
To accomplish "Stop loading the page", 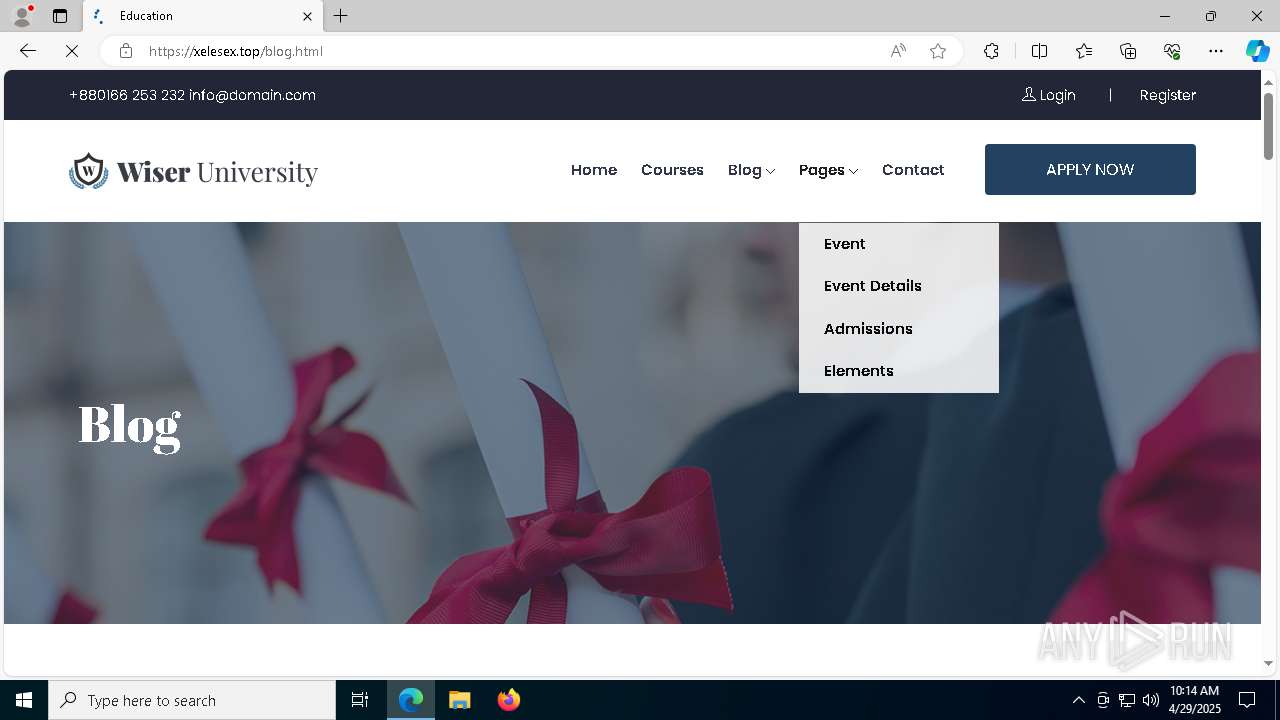I will pyautogui.click(x=72, y=51).
